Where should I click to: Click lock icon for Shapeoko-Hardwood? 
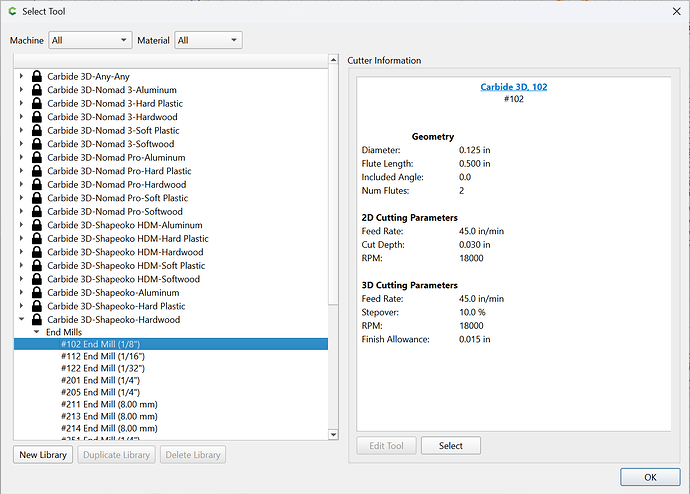[37, 319]
